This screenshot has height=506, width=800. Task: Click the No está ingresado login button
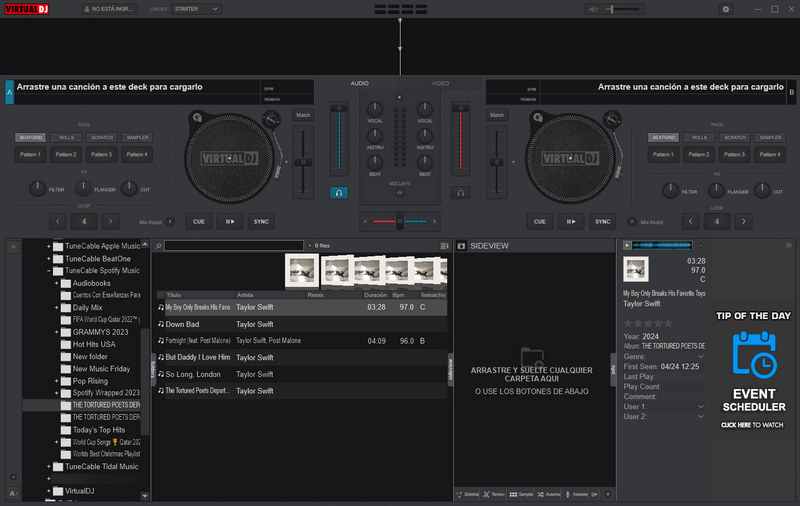pyautogui.click(x=110, y=9)
